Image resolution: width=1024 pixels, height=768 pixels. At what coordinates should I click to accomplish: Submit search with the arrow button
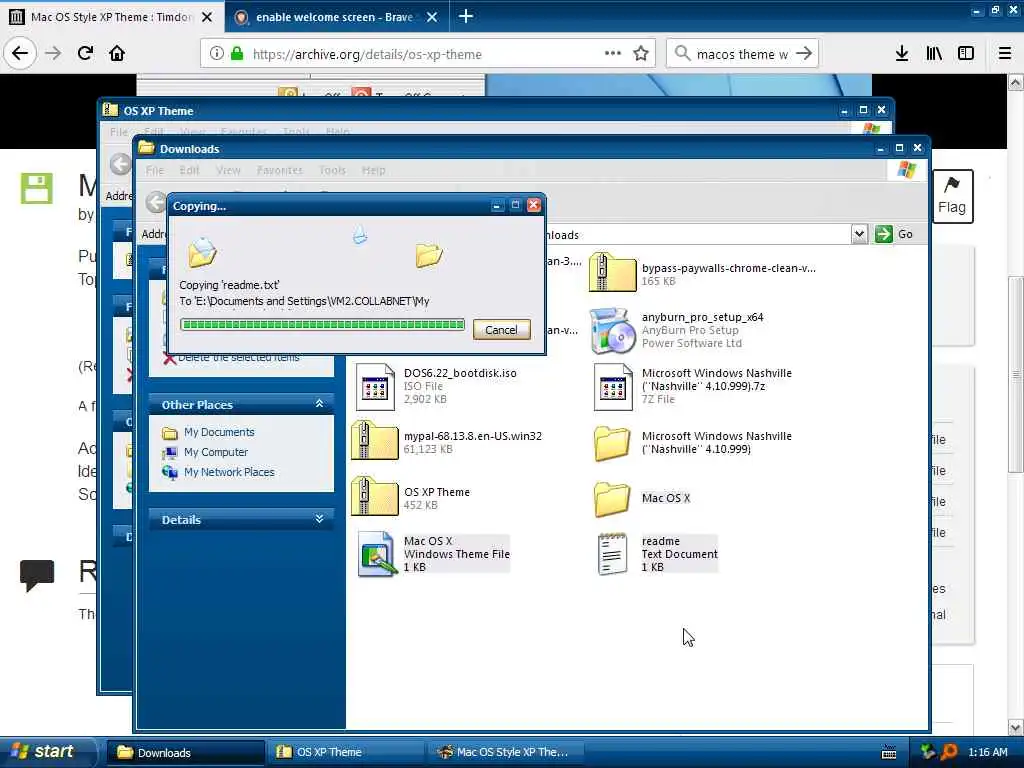click(805, 54)
